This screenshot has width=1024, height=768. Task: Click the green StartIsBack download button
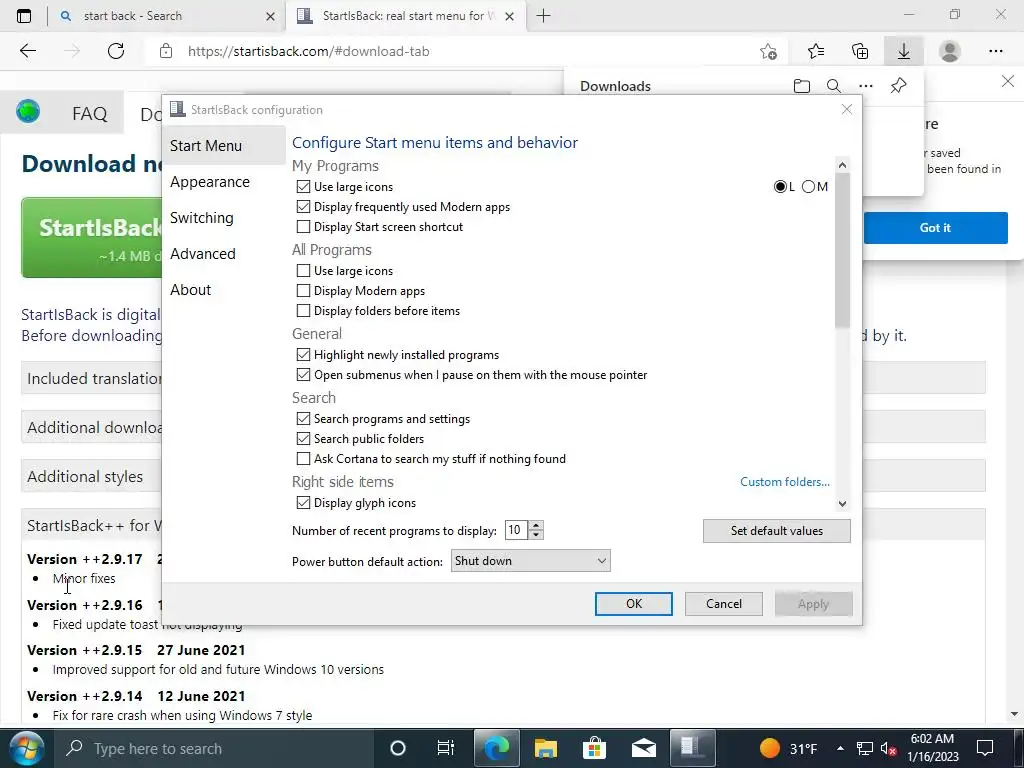click(91, 237)
